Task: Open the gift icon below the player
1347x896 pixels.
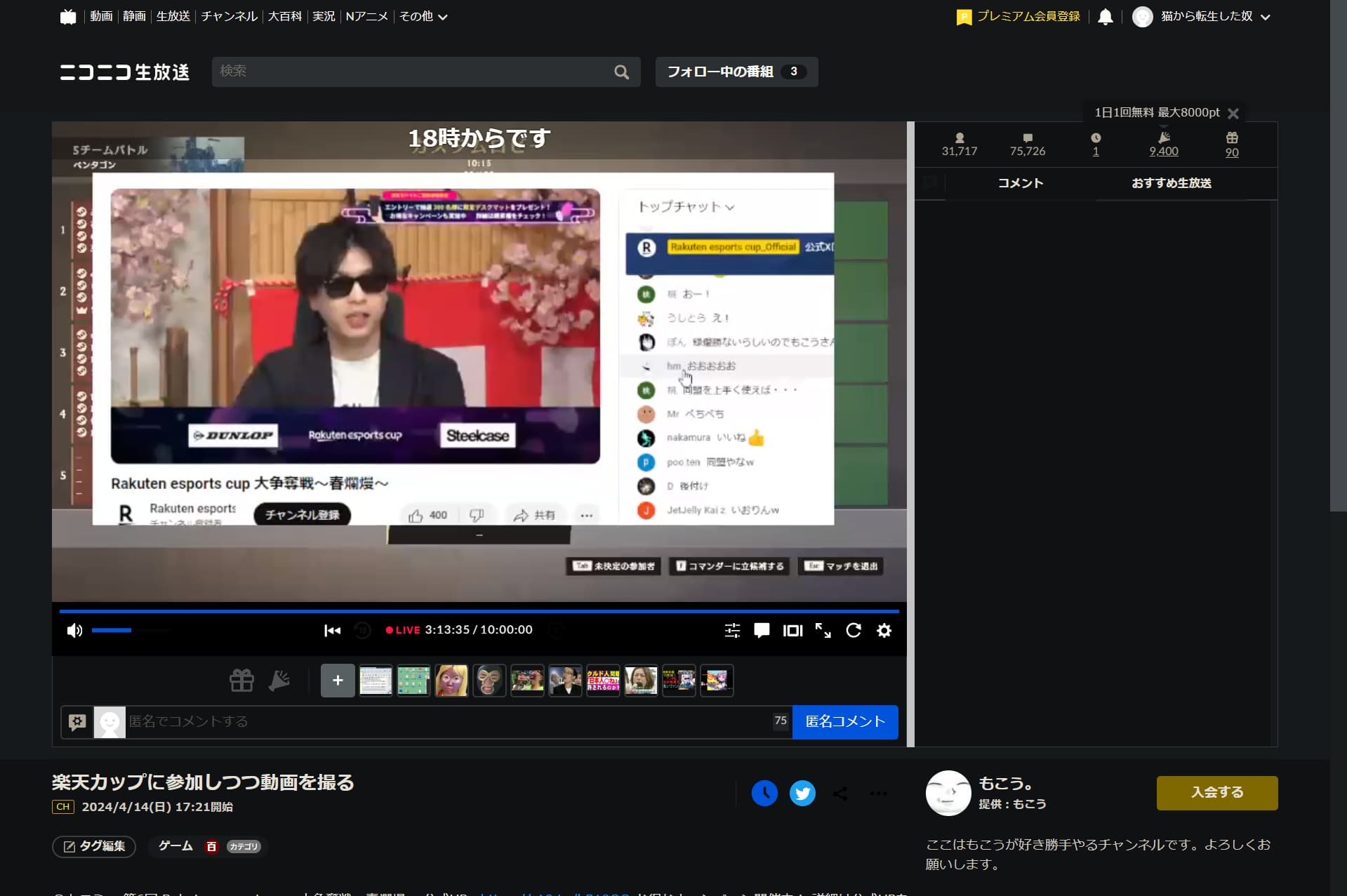Action: coord(241,680)
